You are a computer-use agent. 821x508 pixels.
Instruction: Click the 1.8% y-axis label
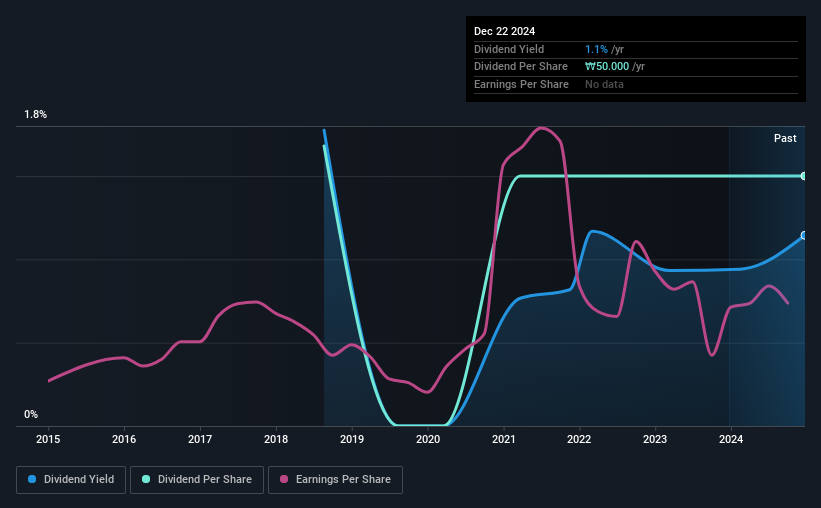click(36, 114)
